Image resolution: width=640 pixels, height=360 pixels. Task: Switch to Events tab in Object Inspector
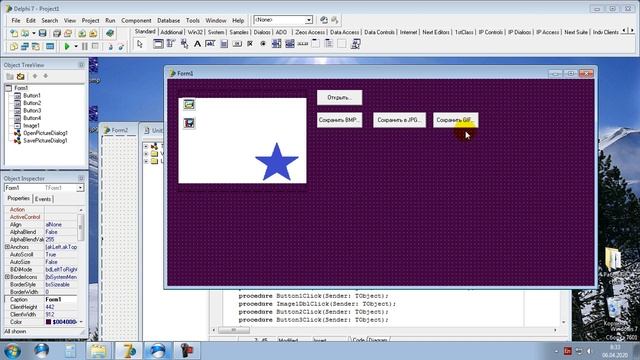pos(43,199)
